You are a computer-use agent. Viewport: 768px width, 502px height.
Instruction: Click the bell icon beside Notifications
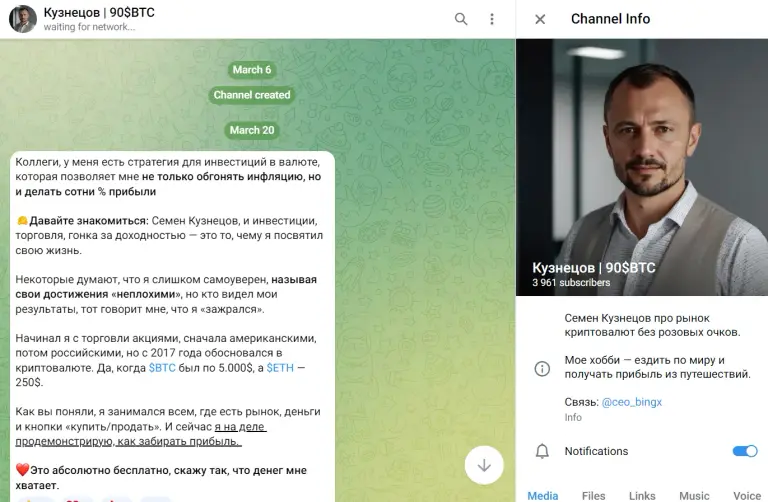point(542,451)
